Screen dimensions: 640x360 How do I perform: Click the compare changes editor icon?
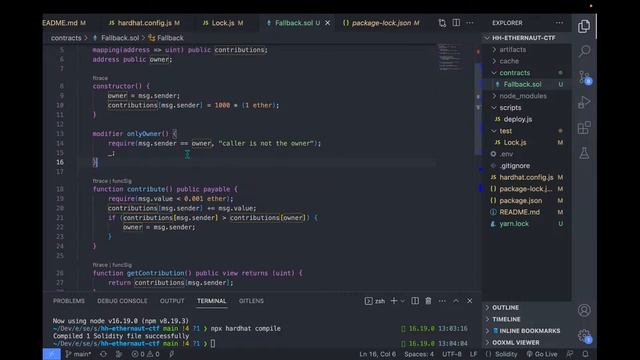(x=442, y=23)
